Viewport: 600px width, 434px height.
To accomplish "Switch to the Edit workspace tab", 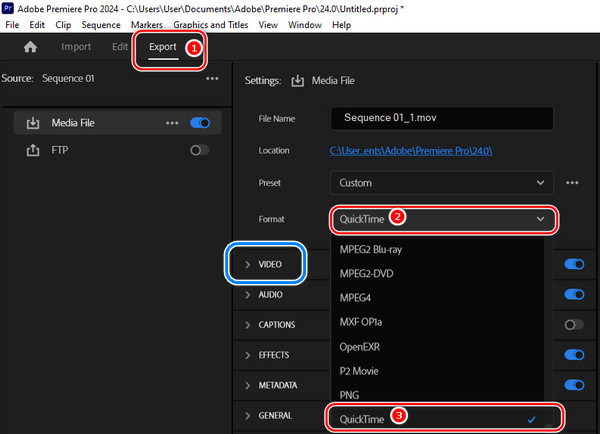I will click(x=120, y=47).
